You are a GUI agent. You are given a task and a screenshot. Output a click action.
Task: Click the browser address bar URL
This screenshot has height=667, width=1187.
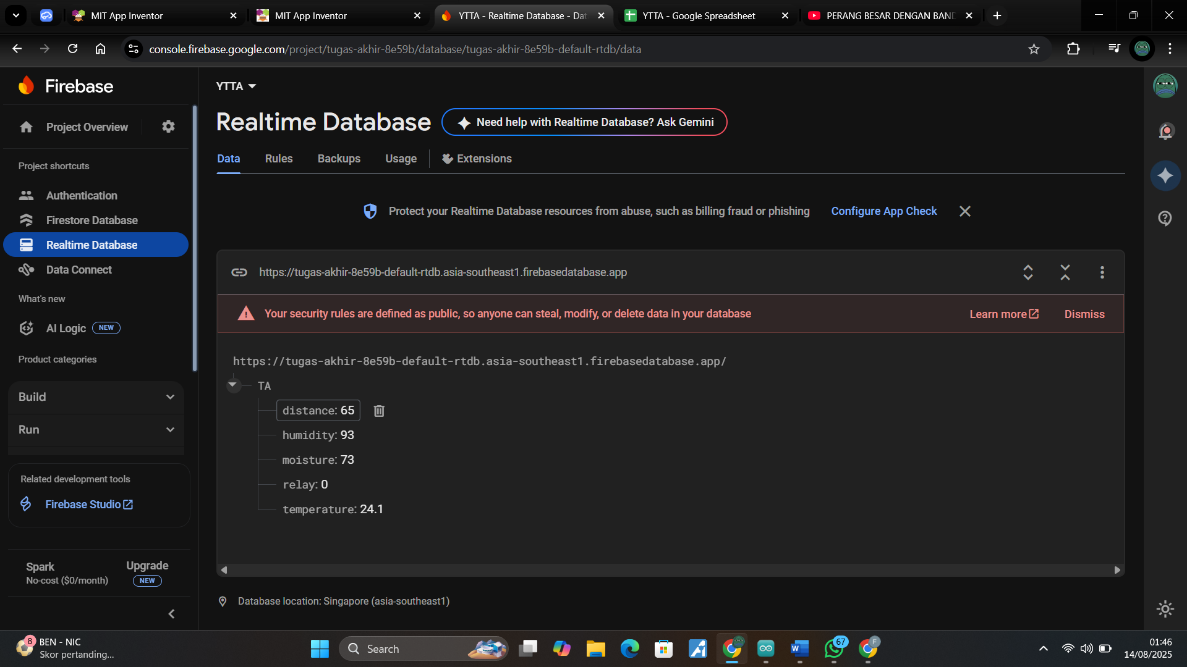(x=395, y=49)
